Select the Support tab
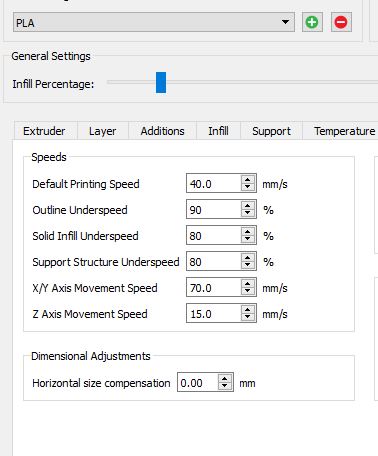The height and width of the screenshot is (456, 378). [271, 131]
